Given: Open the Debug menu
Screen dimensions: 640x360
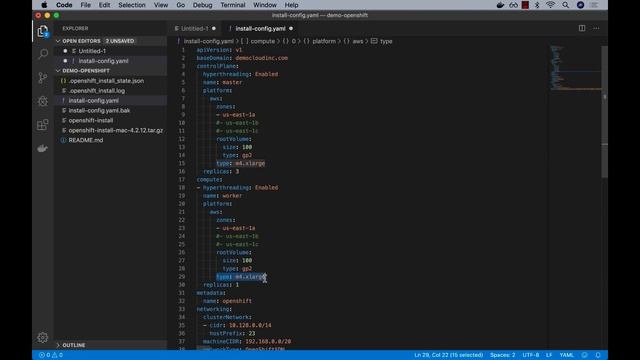Looking at the screenshot, I should 202,5.
